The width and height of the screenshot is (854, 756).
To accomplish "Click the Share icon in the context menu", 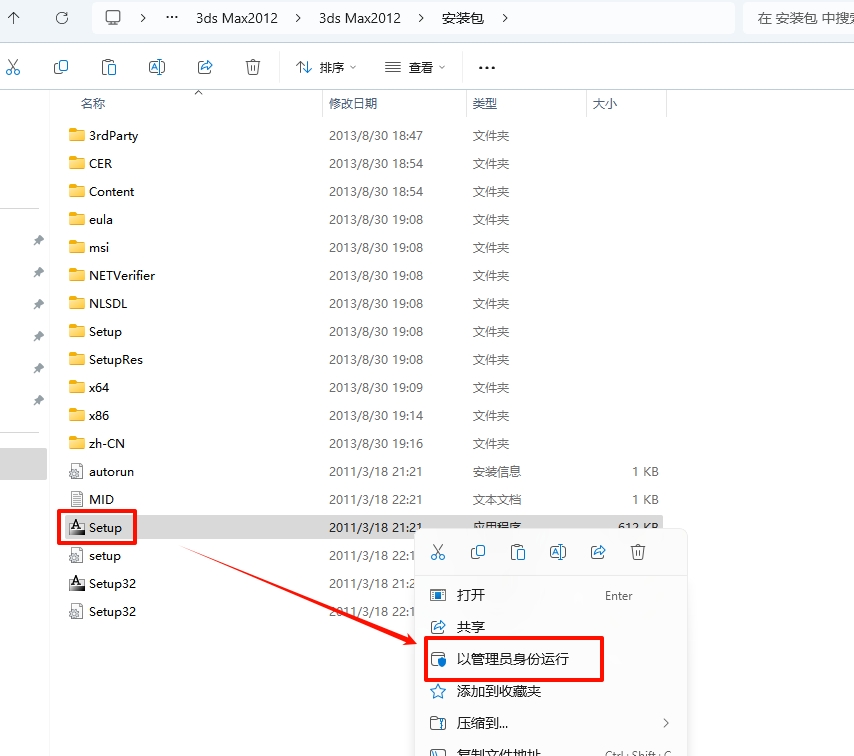I will [598, 552].
